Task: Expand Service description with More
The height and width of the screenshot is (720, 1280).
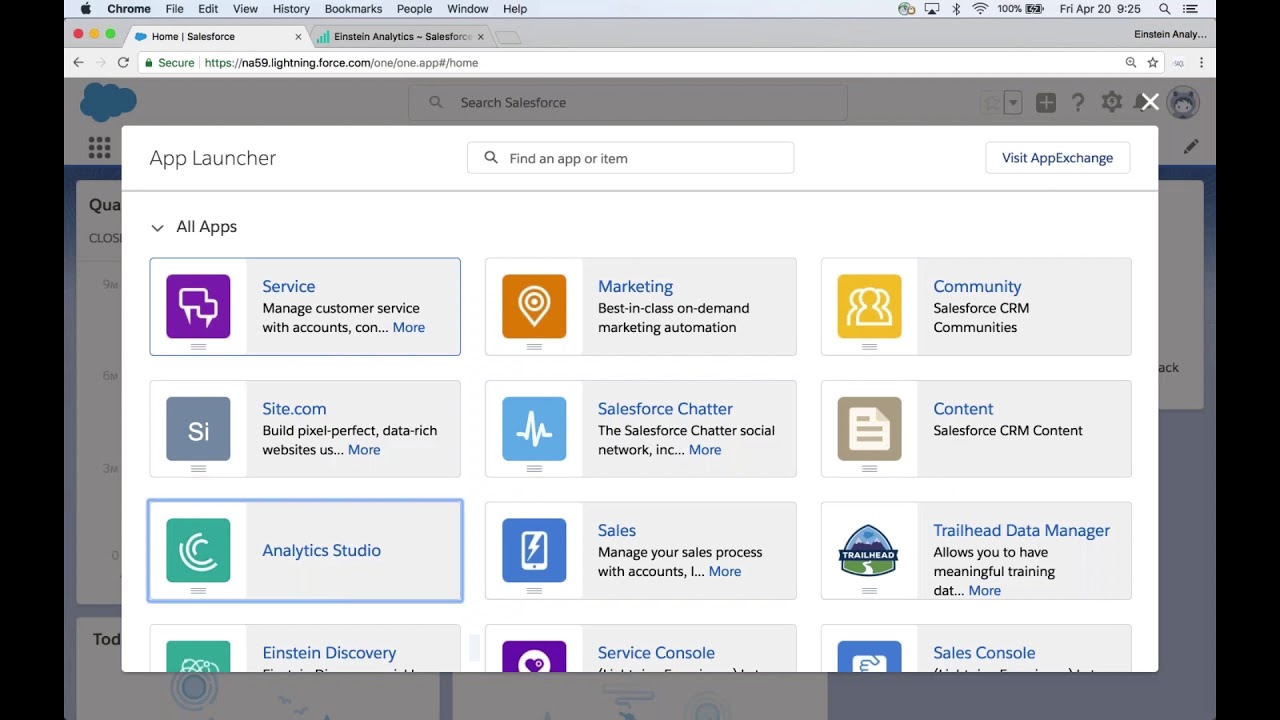Action: 409,327
